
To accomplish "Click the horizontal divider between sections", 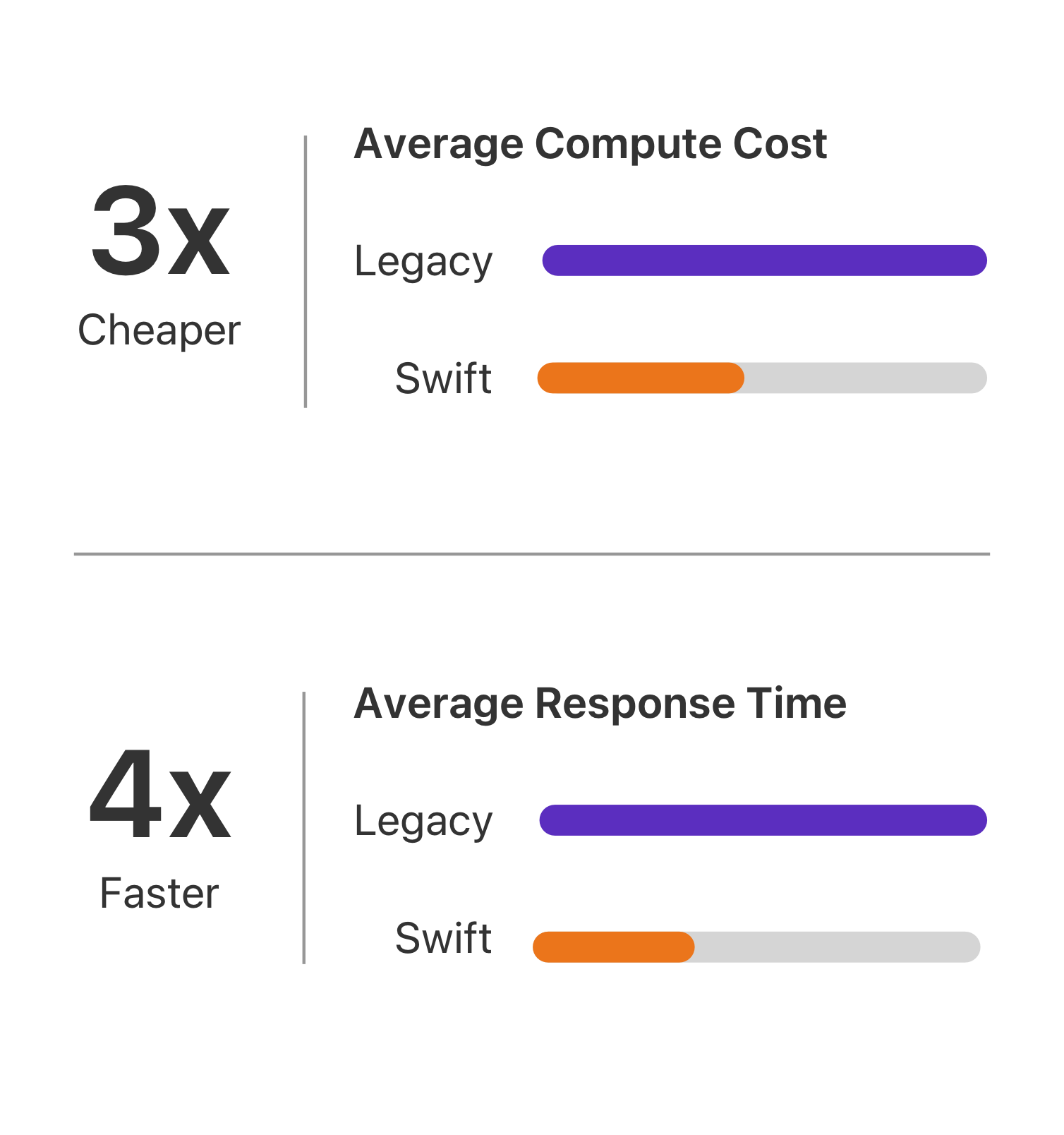I will 532,554.
